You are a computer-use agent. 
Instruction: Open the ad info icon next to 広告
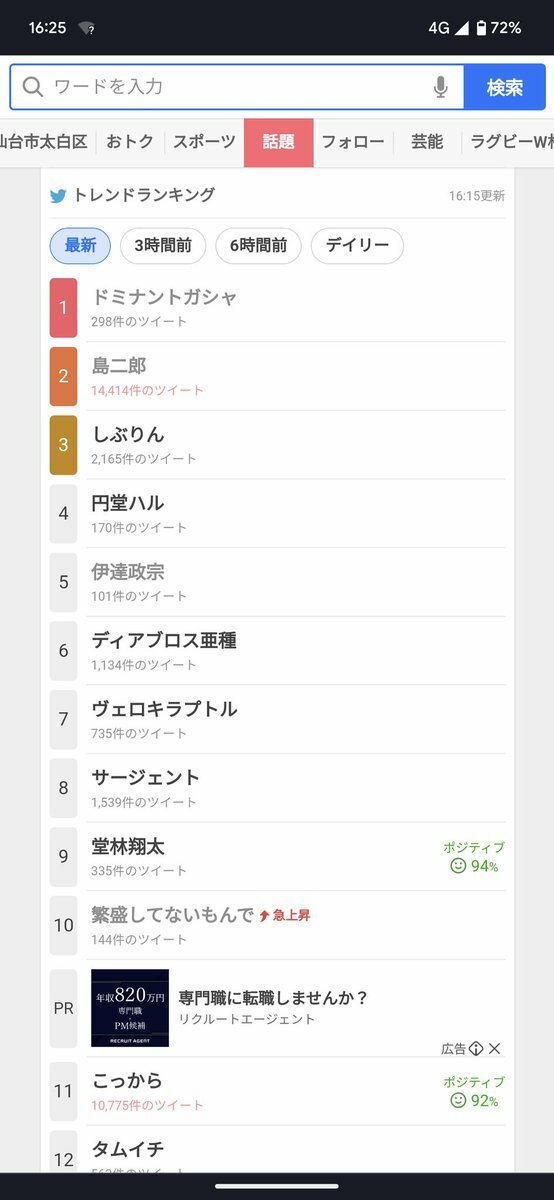click(x=477, y=1049)
